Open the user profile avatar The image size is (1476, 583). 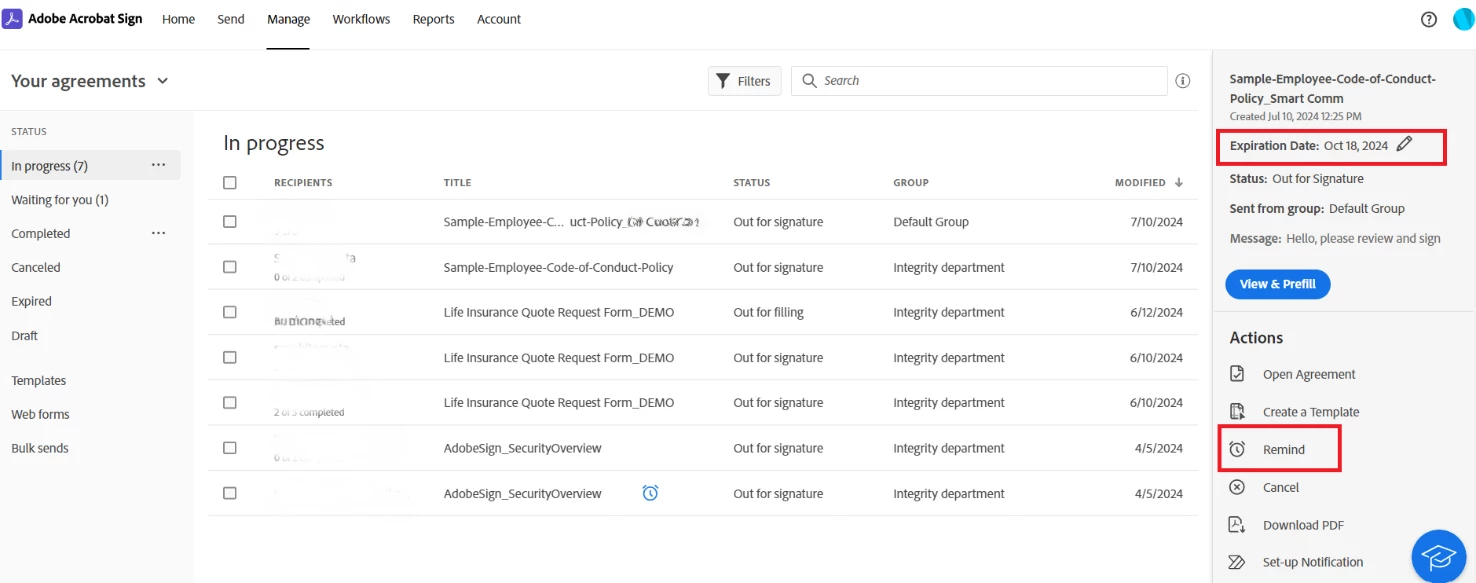pyautogui.click(x=1463, y=20)
